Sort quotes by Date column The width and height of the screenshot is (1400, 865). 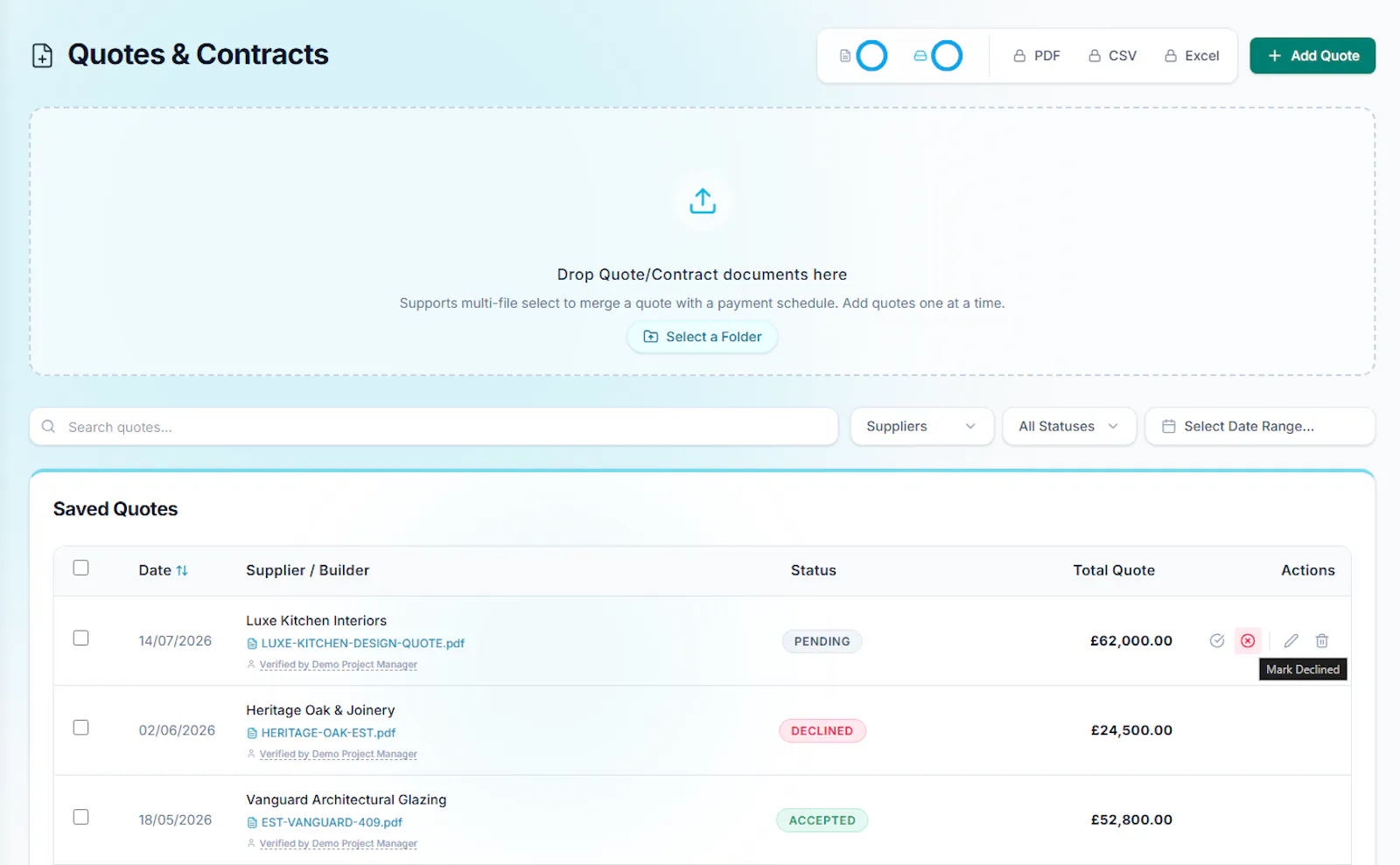click(163, 570)
